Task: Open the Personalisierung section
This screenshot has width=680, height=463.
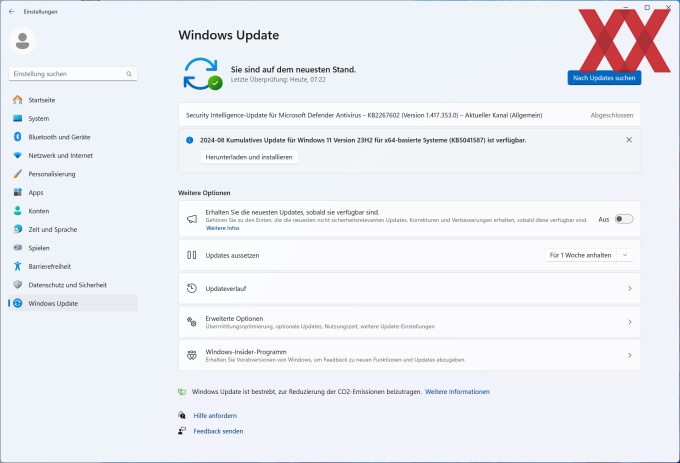Action: pos(73,174)
